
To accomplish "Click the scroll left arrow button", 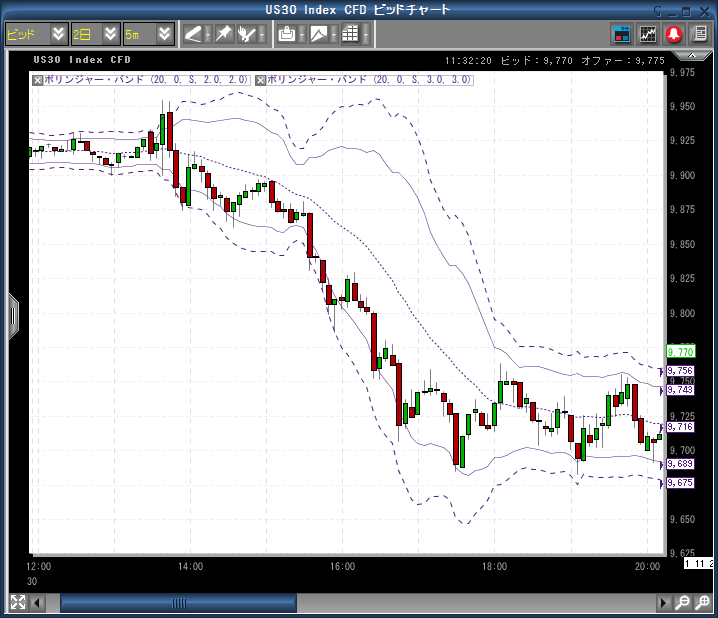I will (38, 603).
